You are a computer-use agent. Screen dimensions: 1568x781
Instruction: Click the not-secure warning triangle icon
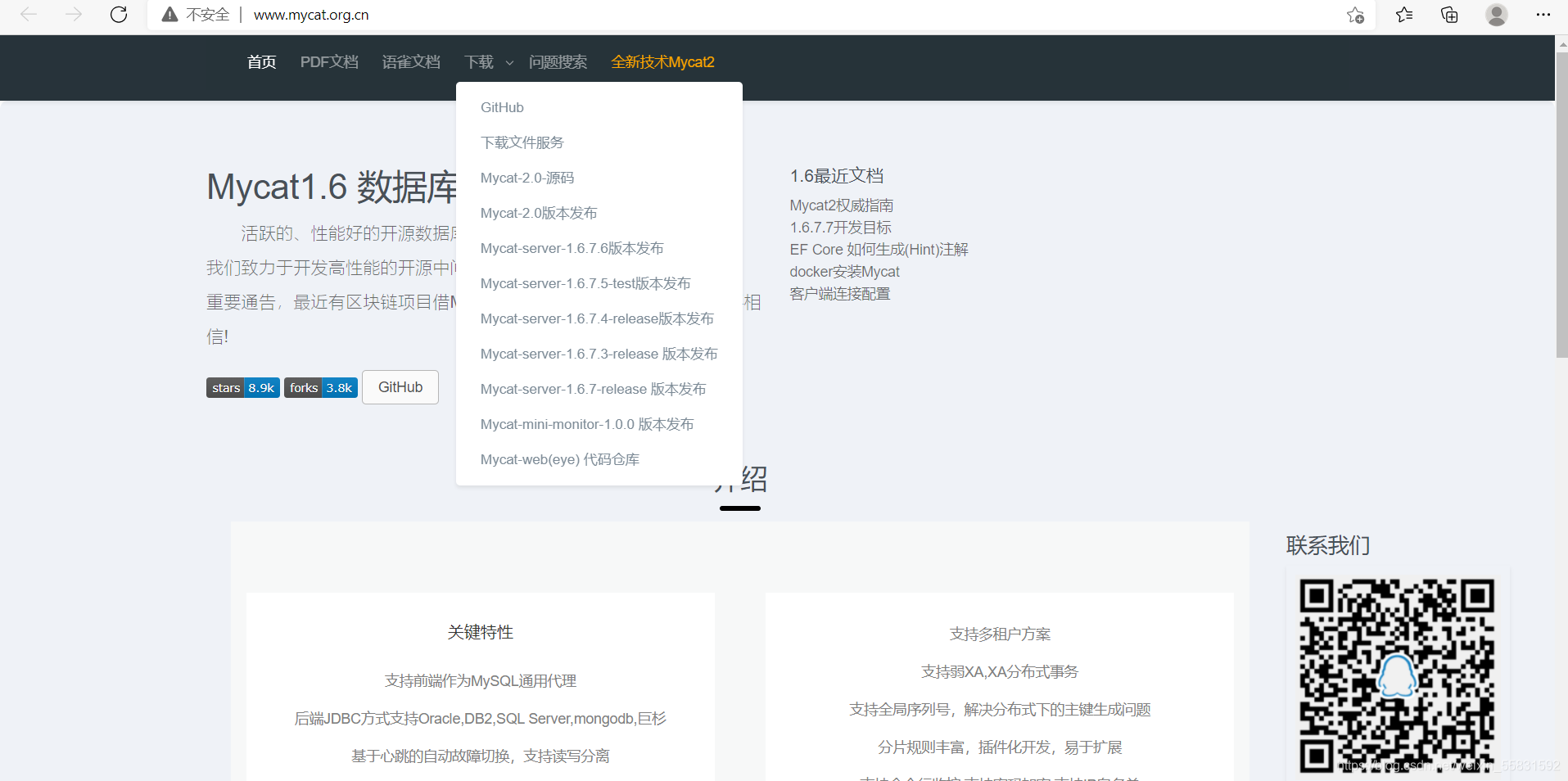(169, 15)
